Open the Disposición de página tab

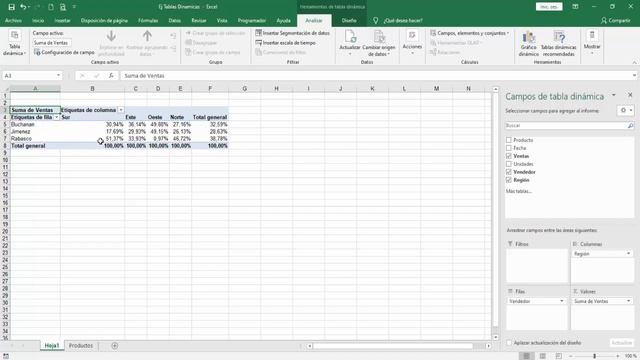104,20
